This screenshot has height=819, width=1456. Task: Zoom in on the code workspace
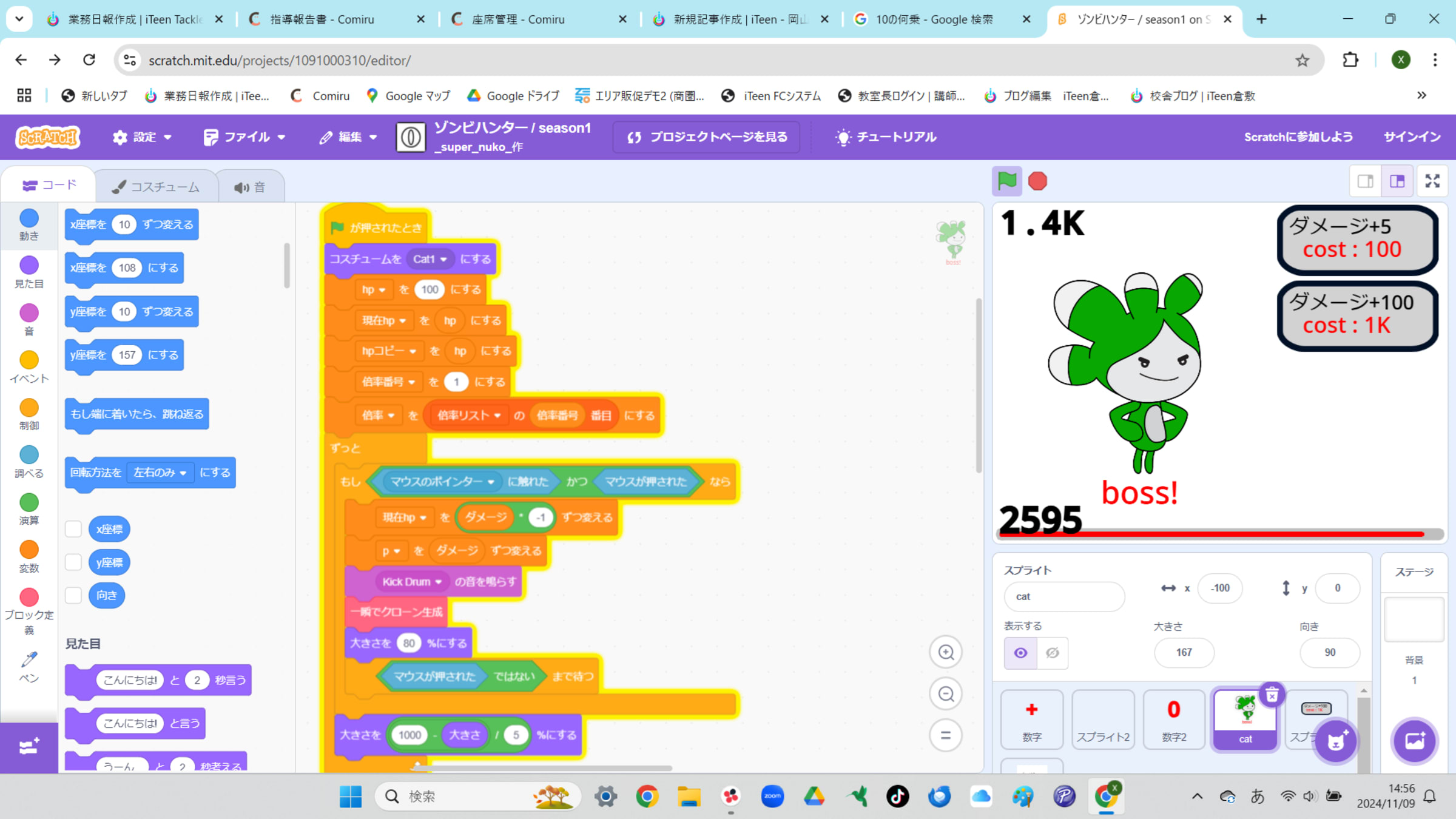946,653
